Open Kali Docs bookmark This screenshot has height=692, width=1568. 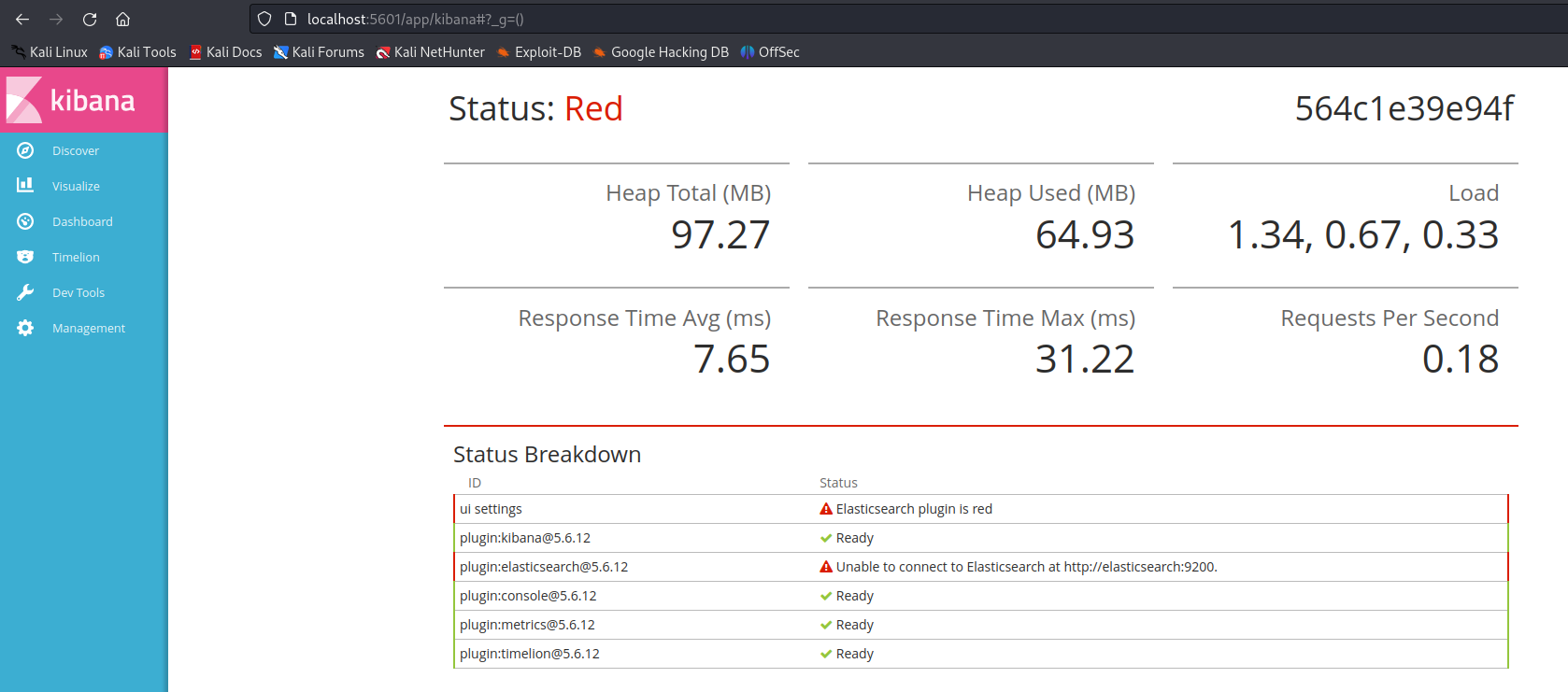coord(225,52)
